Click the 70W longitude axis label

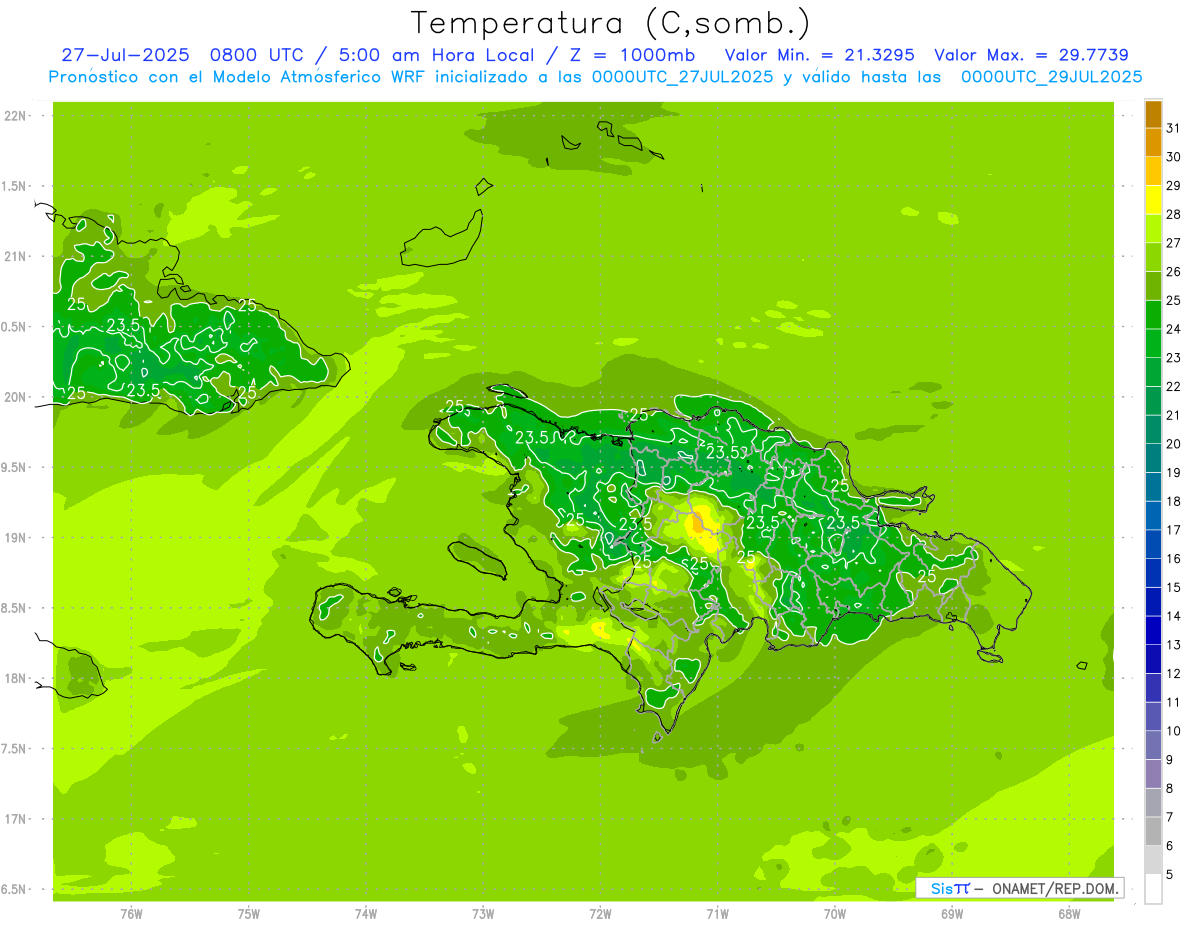835,913
